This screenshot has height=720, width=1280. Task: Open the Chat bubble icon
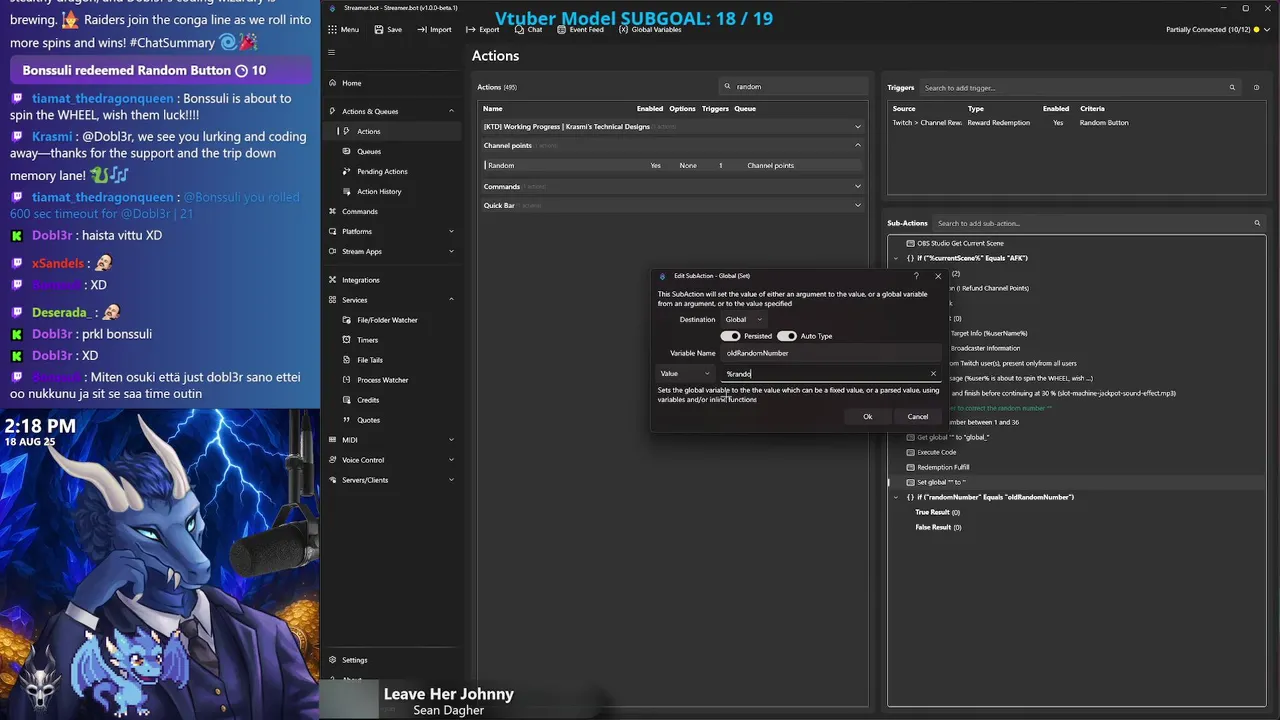pos(519,30)
